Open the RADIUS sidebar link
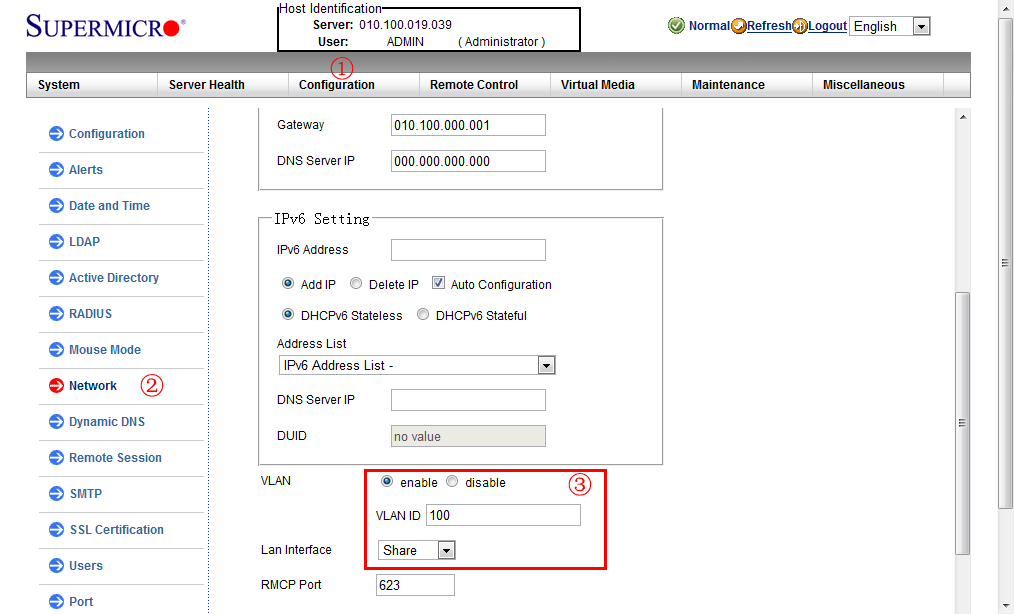 click(91, 314)
